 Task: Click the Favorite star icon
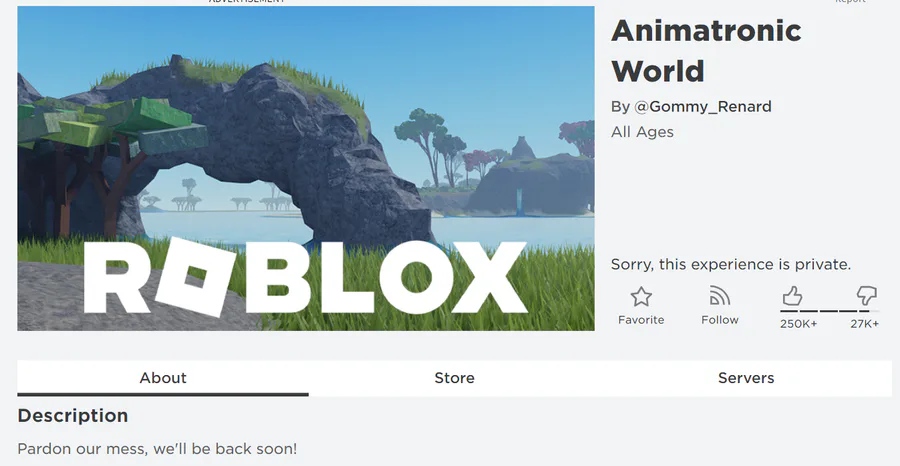pos(641,297)
